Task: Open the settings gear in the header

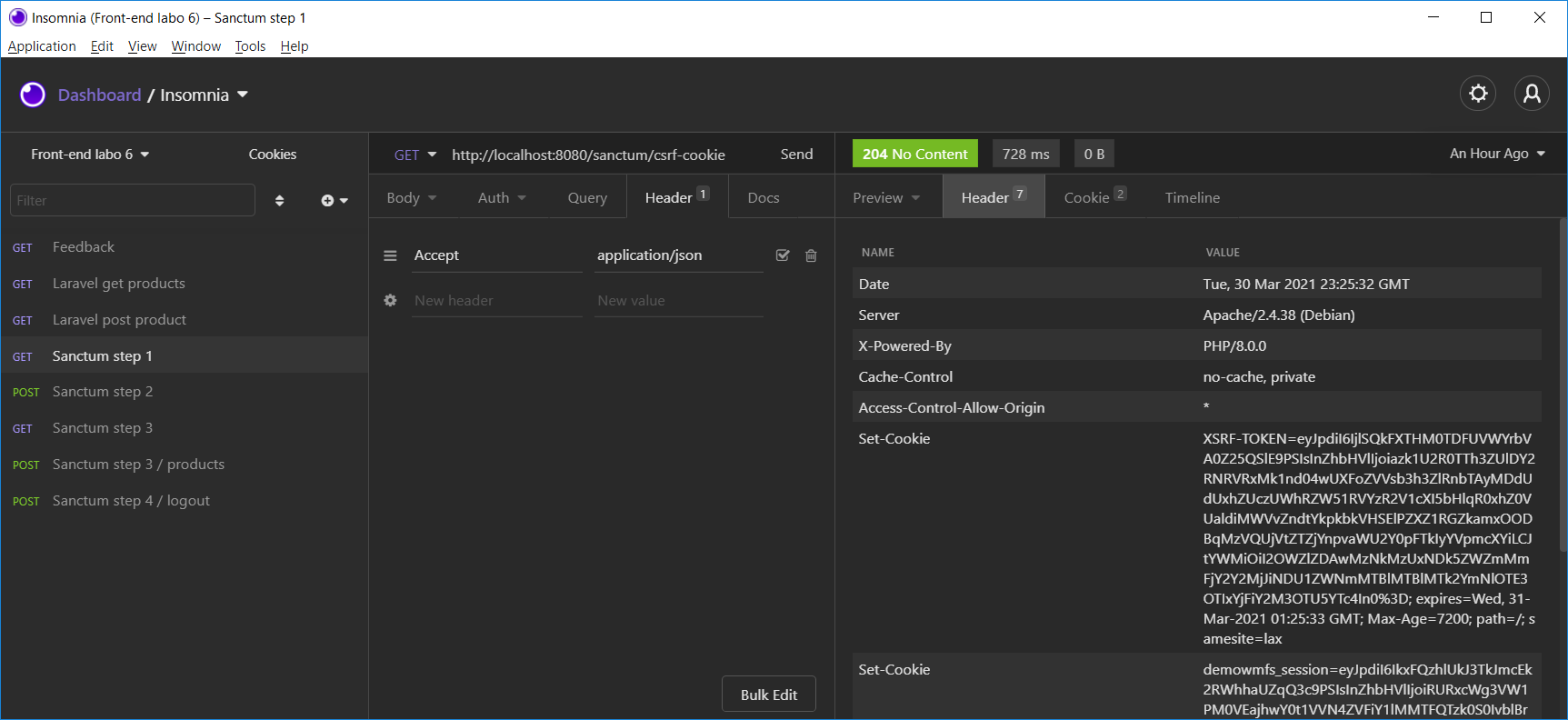Action: (1478, 94)
